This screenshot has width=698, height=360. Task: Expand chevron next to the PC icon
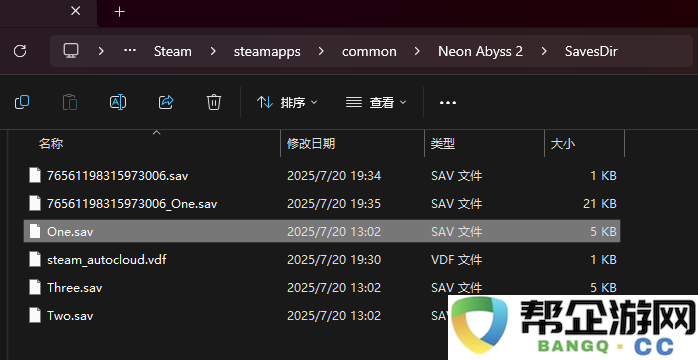(101, 51)
